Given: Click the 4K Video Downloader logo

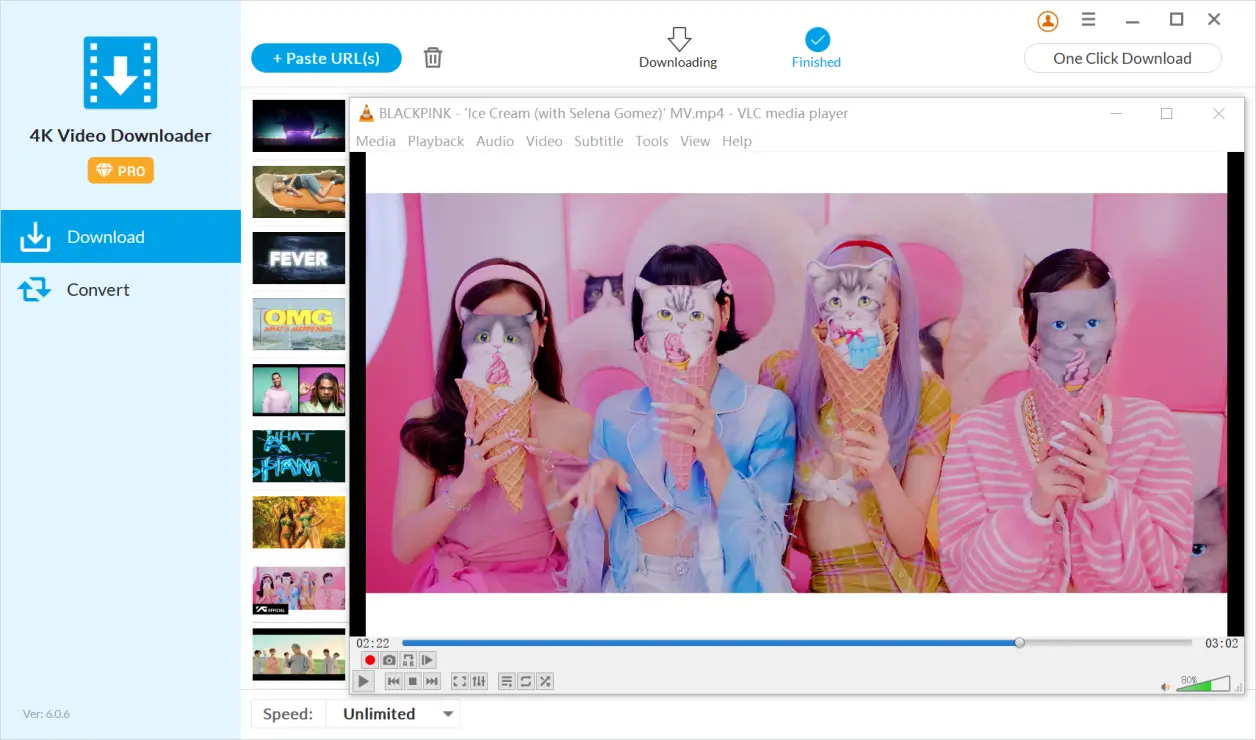Looking at the screenshot, I should pyautogui.click(x=120, y=73).
